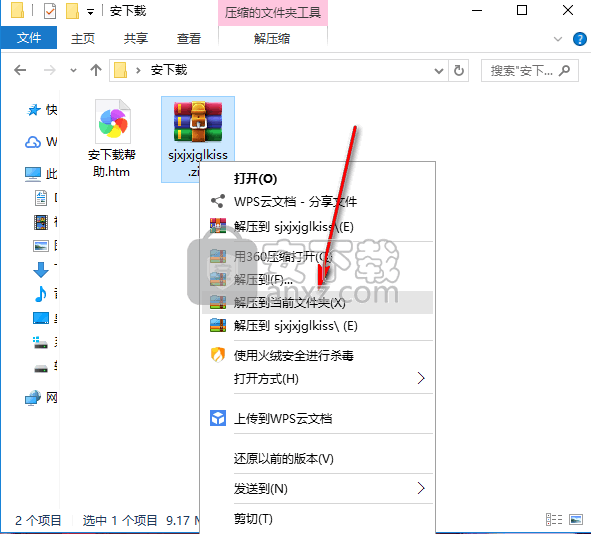The image size is (591, 534).
Task: Click into the 搜索"安下..." search field
Action: pyautogui.click(x=522, y=70)
